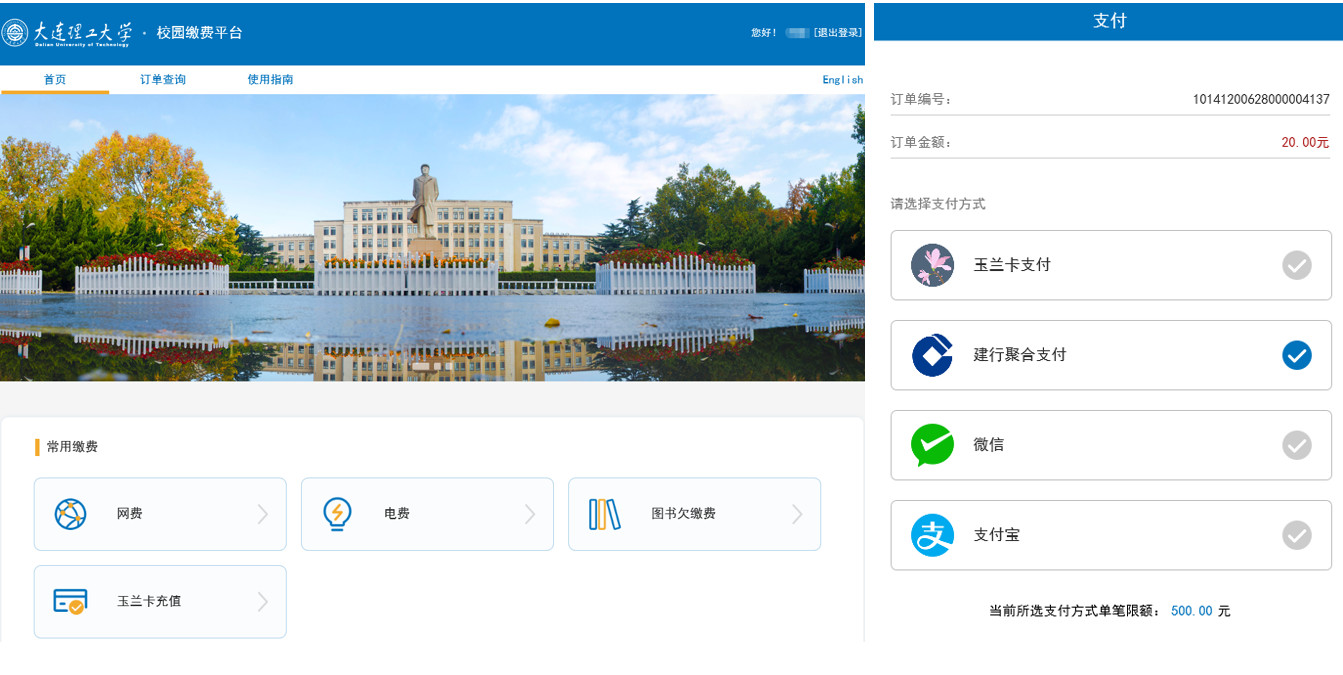This screenshot has width=1343, height=675.
Task: Select 微信 payment radio checkmark
Action: 1297,445
